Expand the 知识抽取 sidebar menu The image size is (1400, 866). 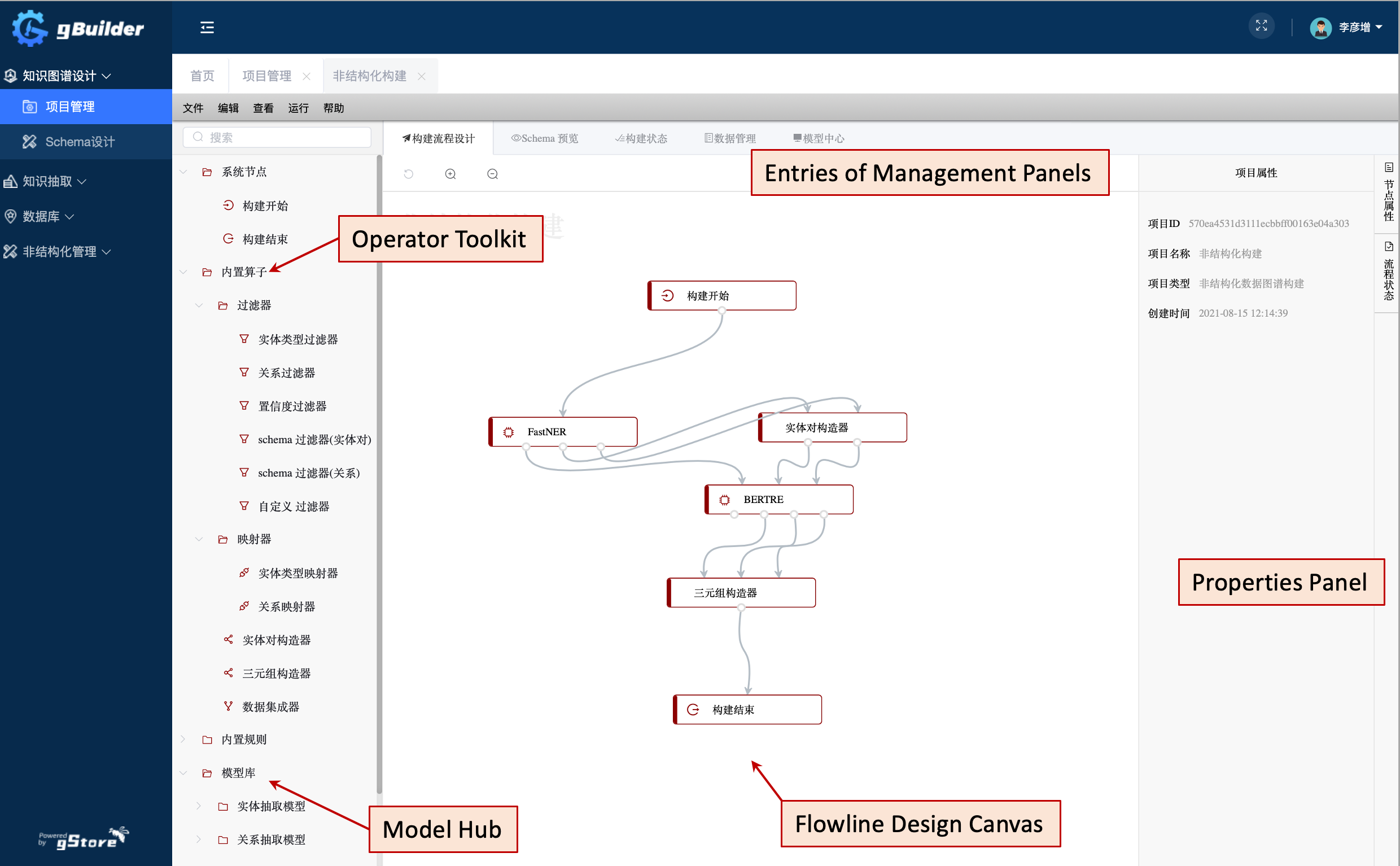pos(47,182)
